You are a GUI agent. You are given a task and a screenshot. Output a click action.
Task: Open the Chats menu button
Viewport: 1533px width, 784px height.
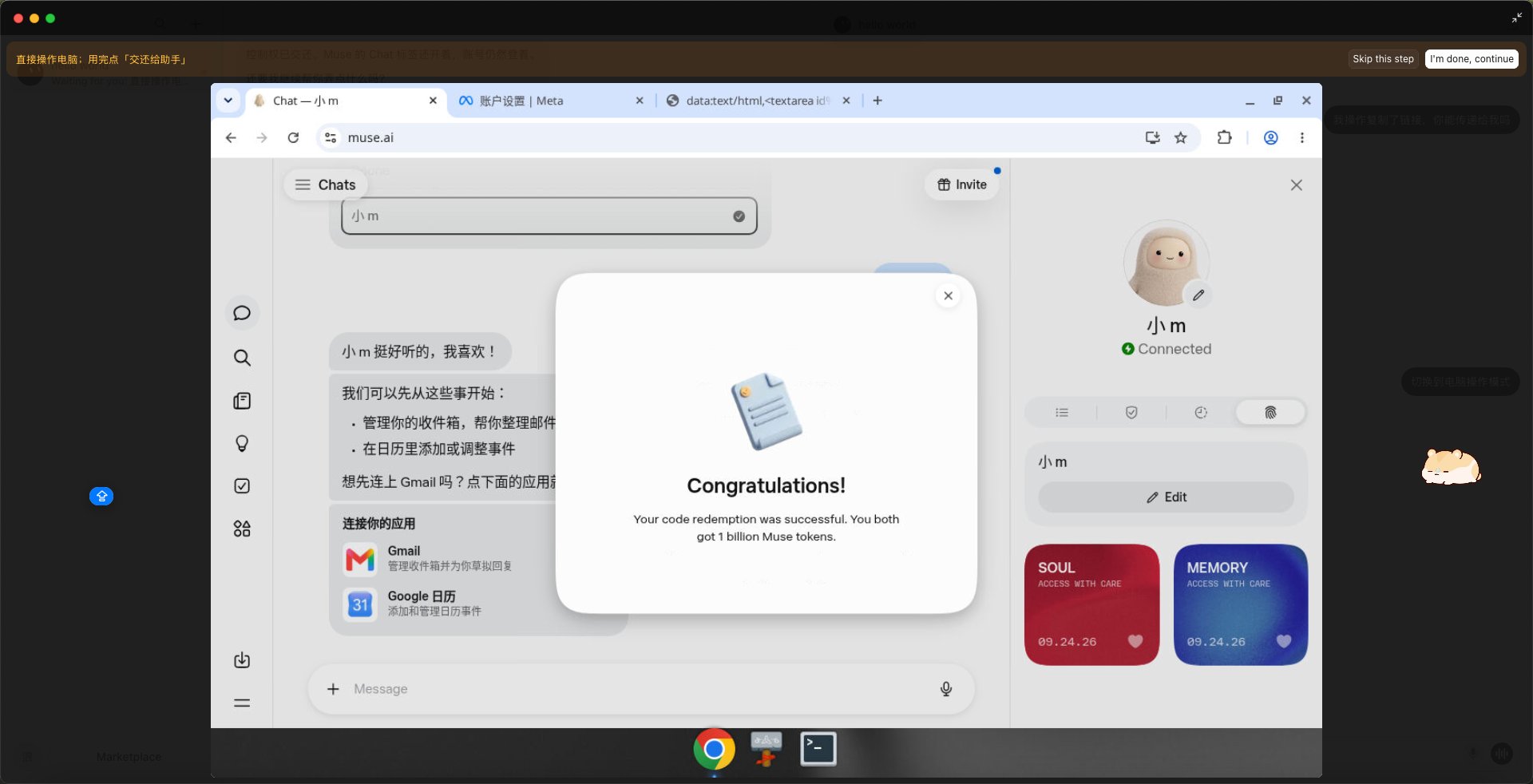[325, 185]
